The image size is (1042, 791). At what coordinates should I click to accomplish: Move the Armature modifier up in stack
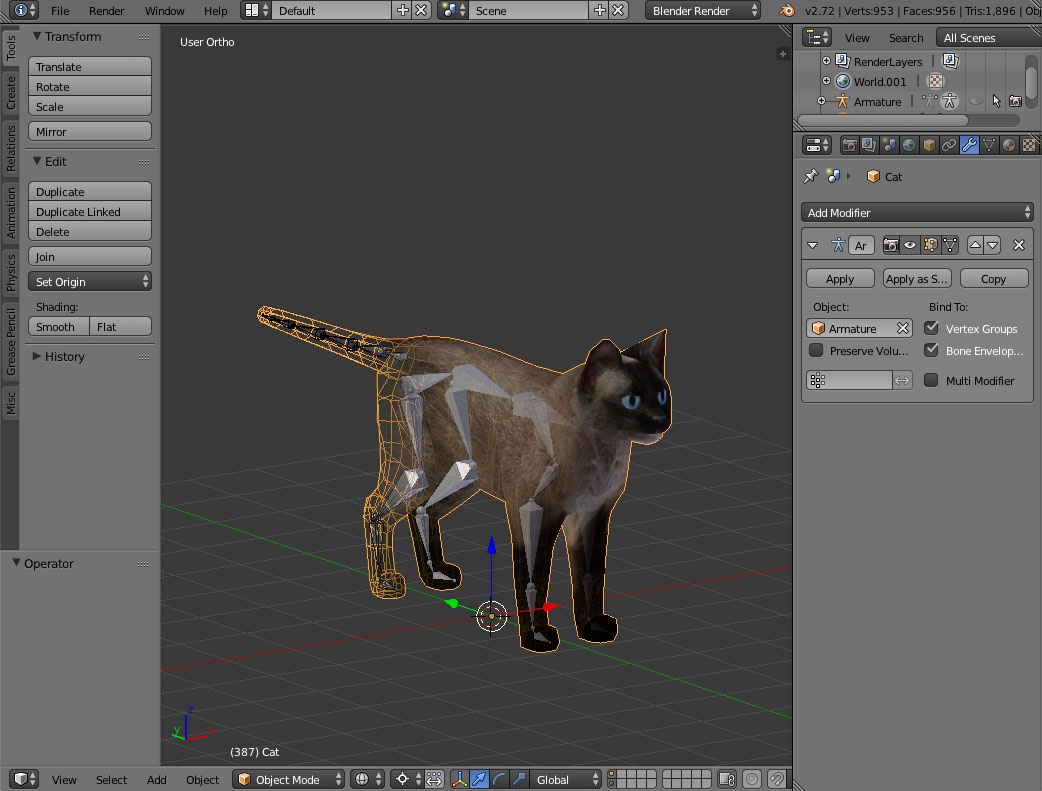point(975,245)
